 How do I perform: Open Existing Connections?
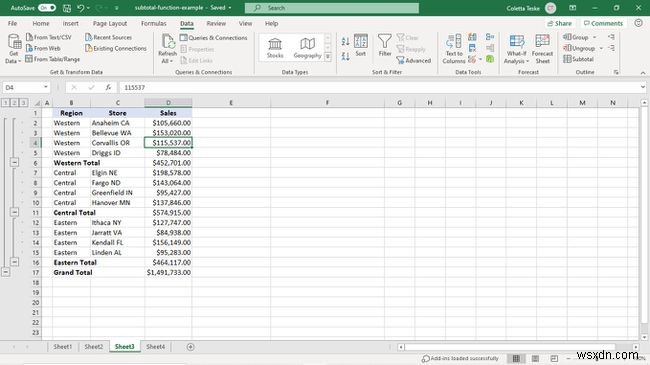116,48
